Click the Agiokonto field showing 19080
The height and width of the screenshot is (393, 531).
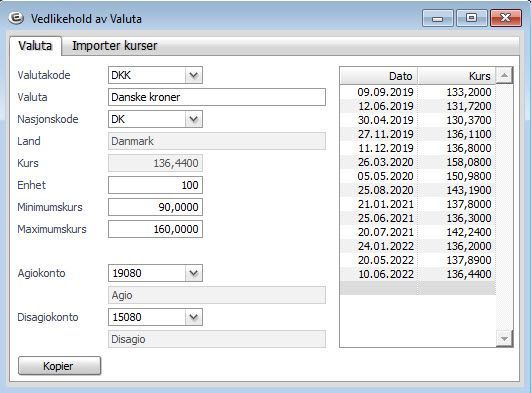[147, 273]
